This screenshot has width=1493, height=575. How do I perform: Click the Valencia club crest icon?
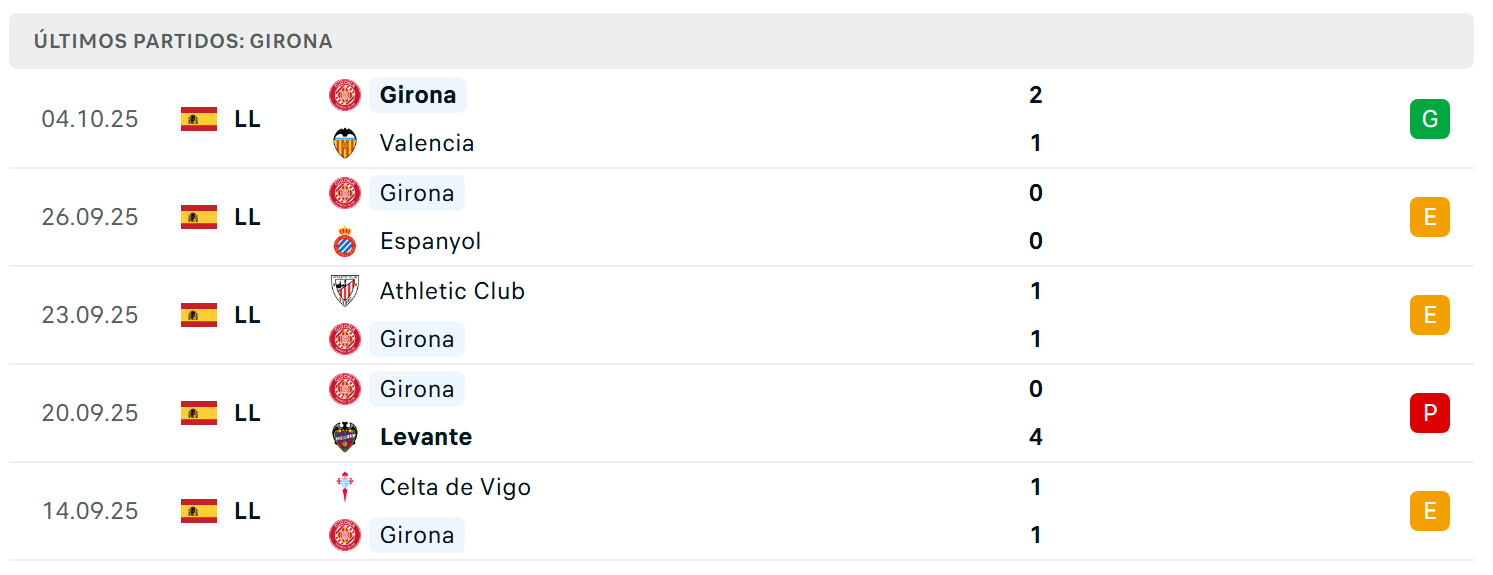tap(345, 143)
